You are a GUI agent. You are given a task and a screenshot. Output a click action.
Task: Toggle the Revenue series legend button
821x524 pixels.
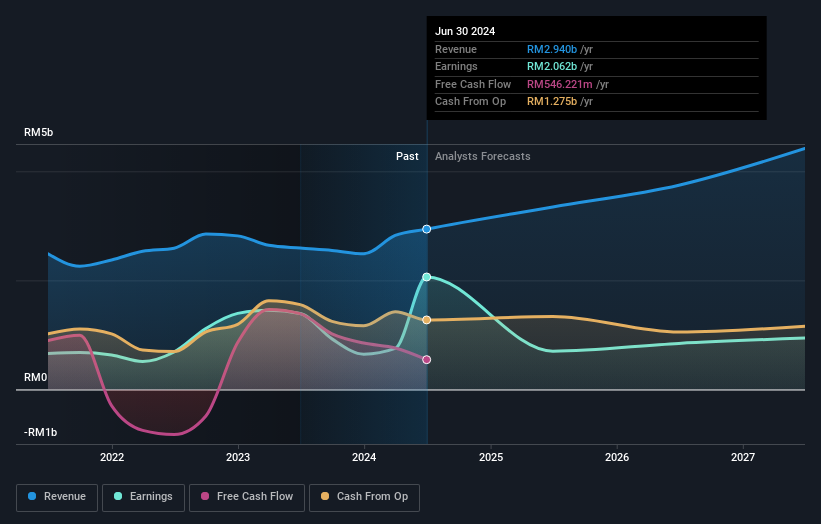pos(57,497)
